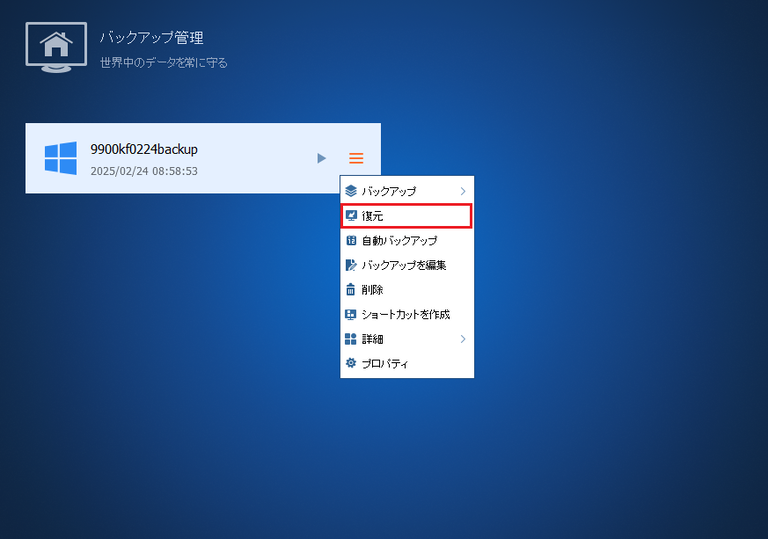This screenshot has height=539, width=768.
Task: Select the 9900kf0224backup name text
Action: tap(144, 149)
